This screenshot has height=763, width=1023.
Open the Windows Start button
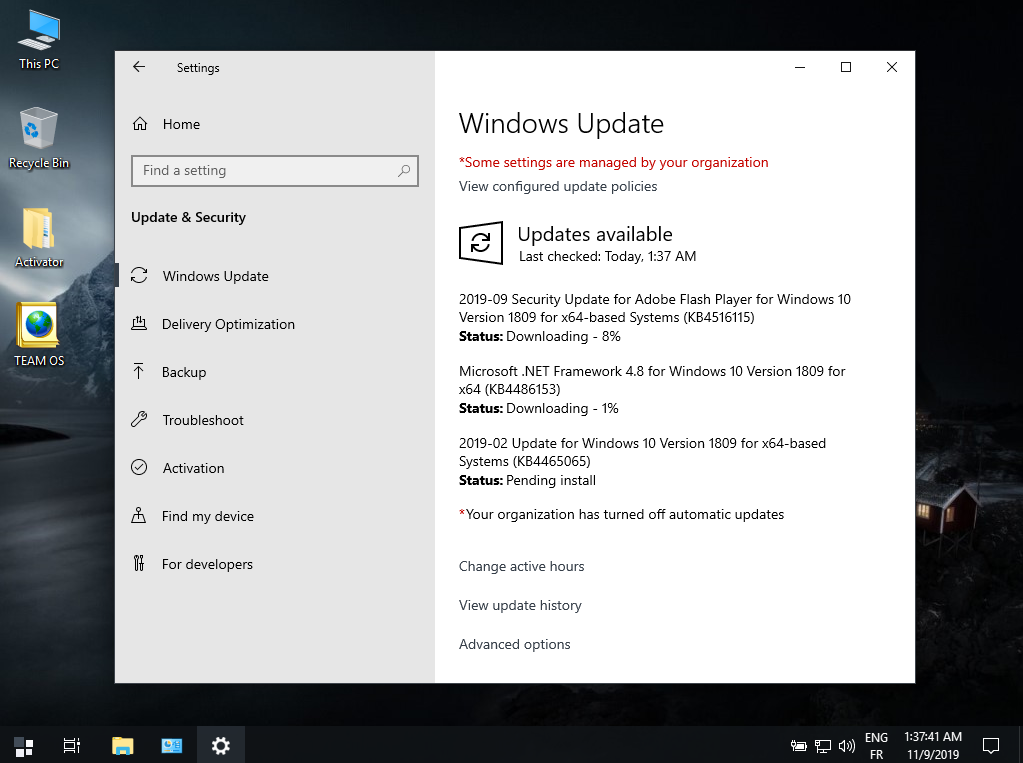(x=24, y=745)
